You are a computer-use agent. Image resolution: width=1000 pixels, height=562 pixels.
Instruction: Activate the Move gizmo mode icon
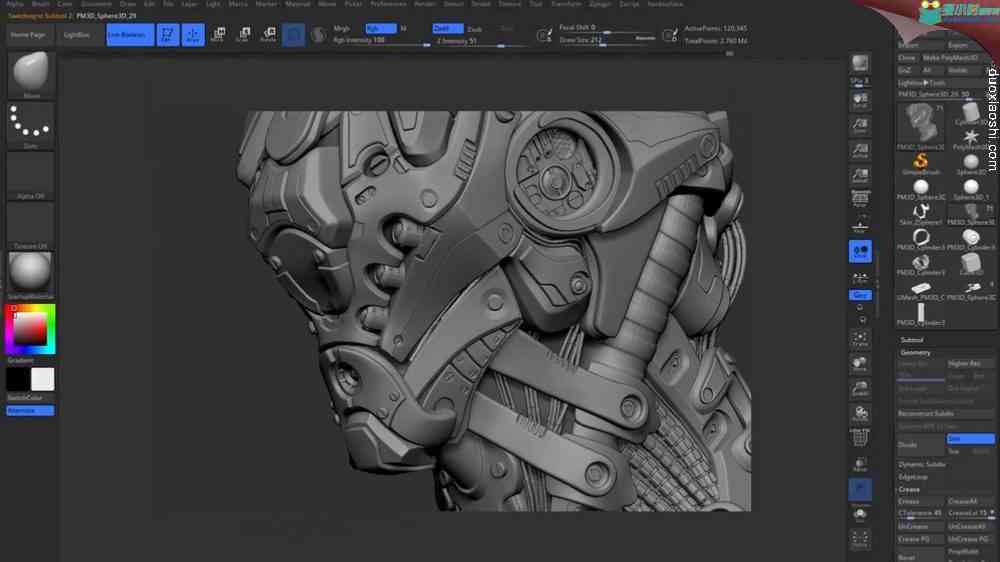point(218,34)
